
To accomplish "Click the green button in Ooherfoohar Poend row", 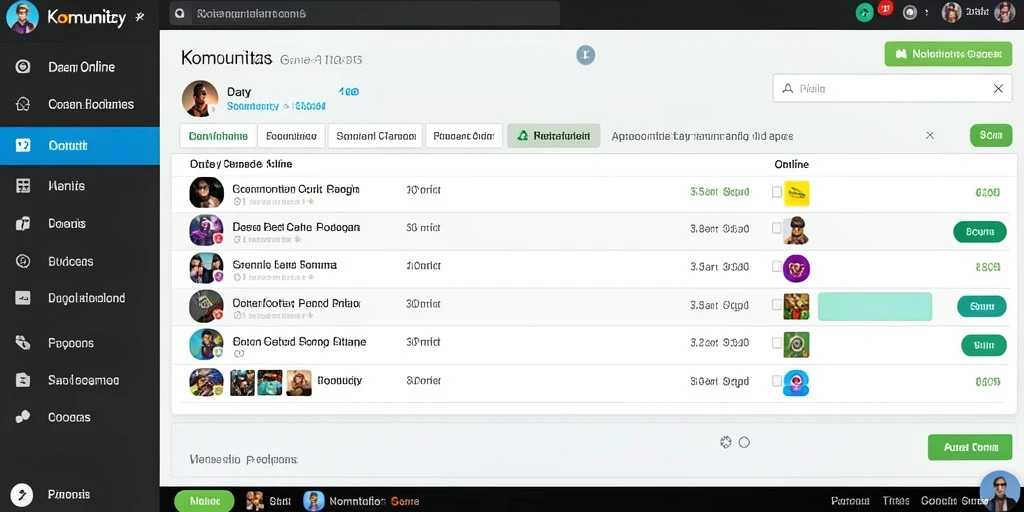I will pos(982,306).
